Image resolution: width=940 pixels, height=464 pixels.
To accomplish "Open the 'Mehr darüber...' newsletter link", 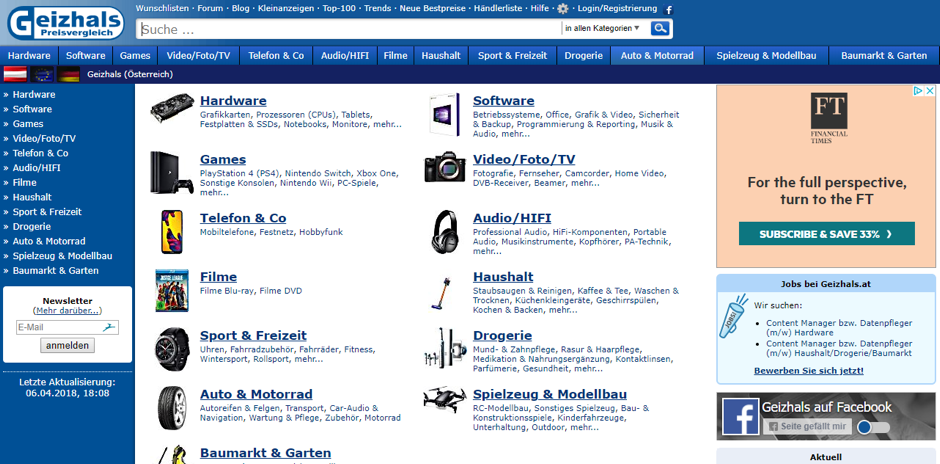I will pos(67,311).
